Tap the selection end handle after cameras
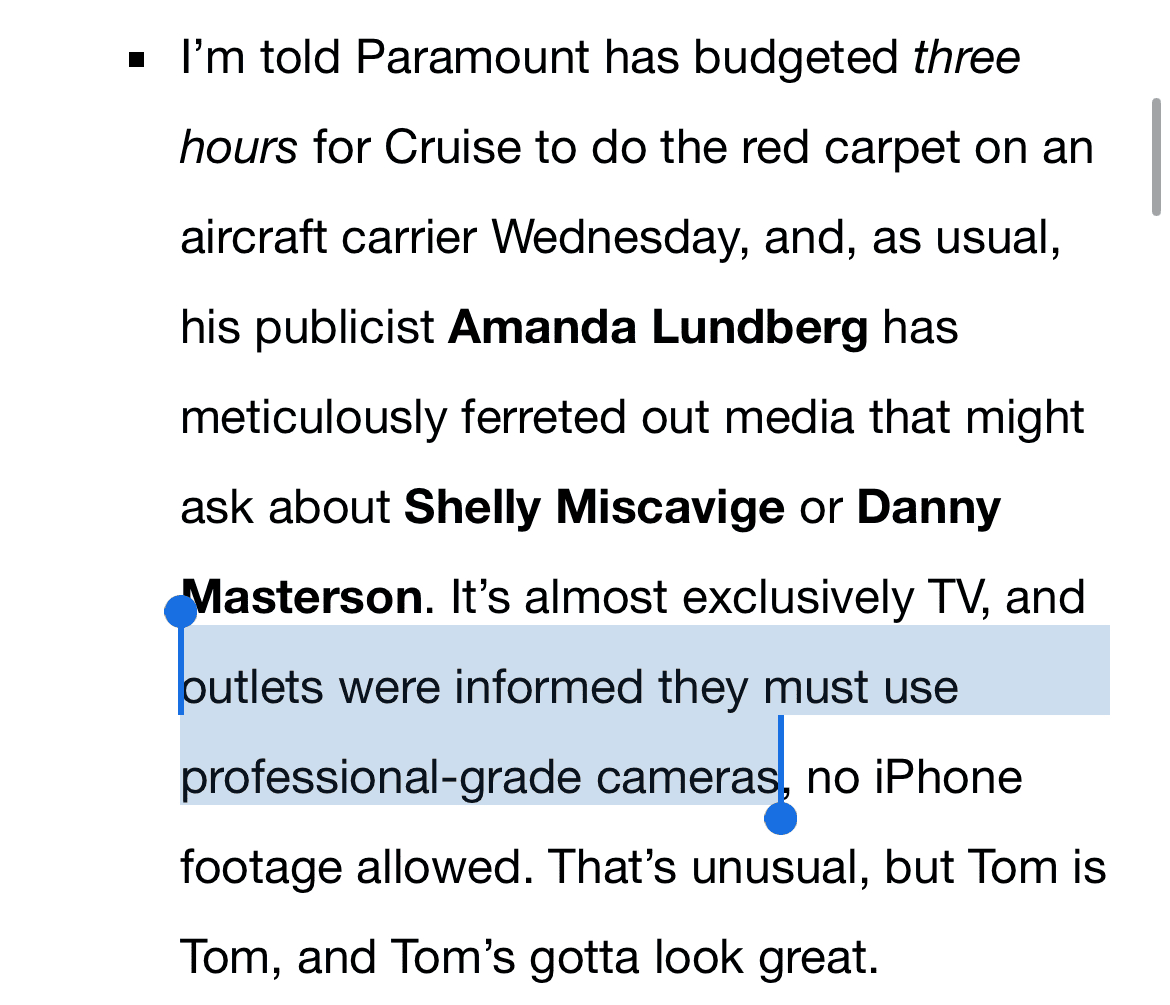This screenshot has width=1170, height=1005. 780,818
